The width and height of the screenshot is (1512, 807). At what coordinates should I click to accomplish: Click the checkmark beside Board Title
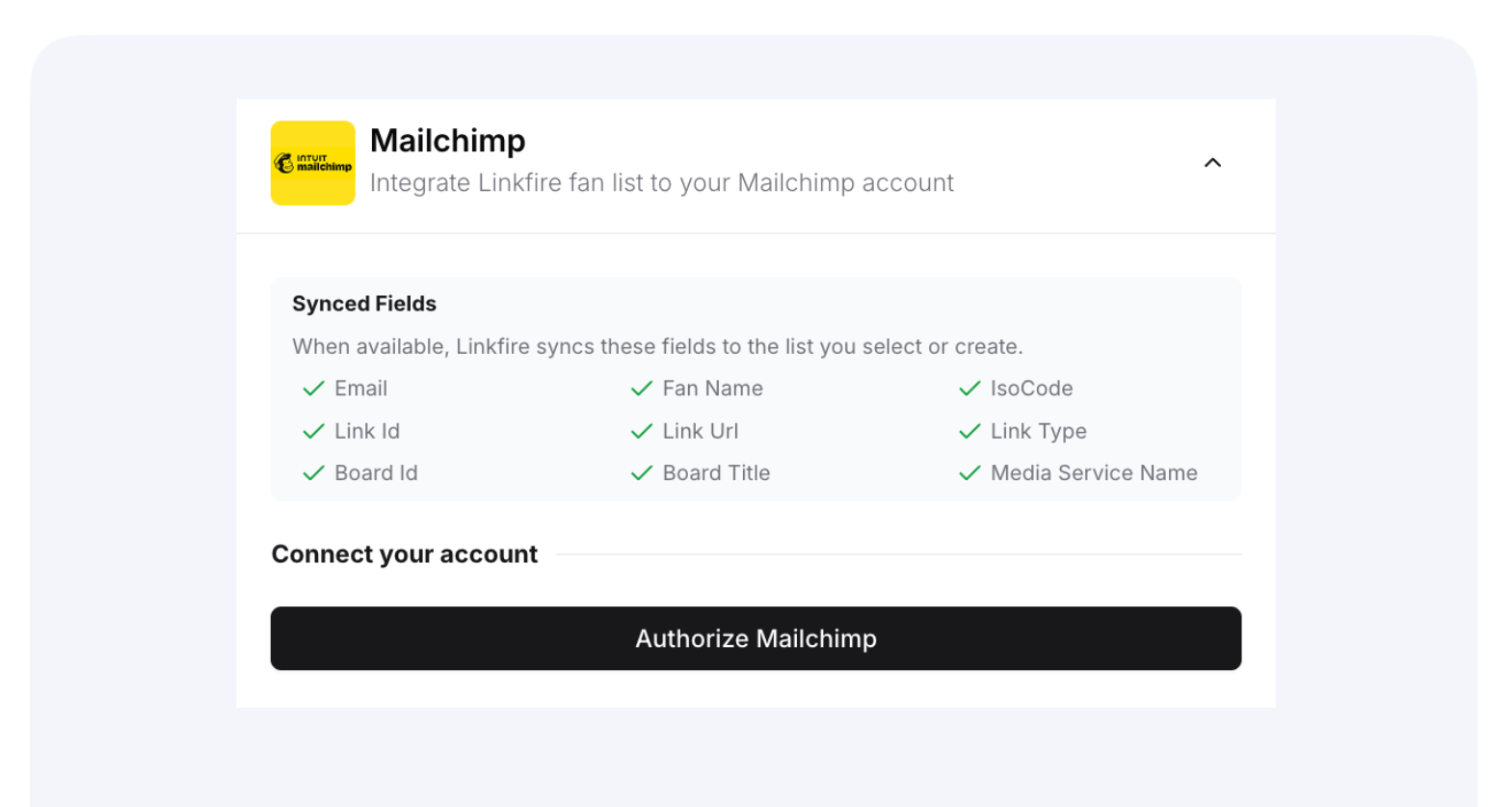[642, 473]
